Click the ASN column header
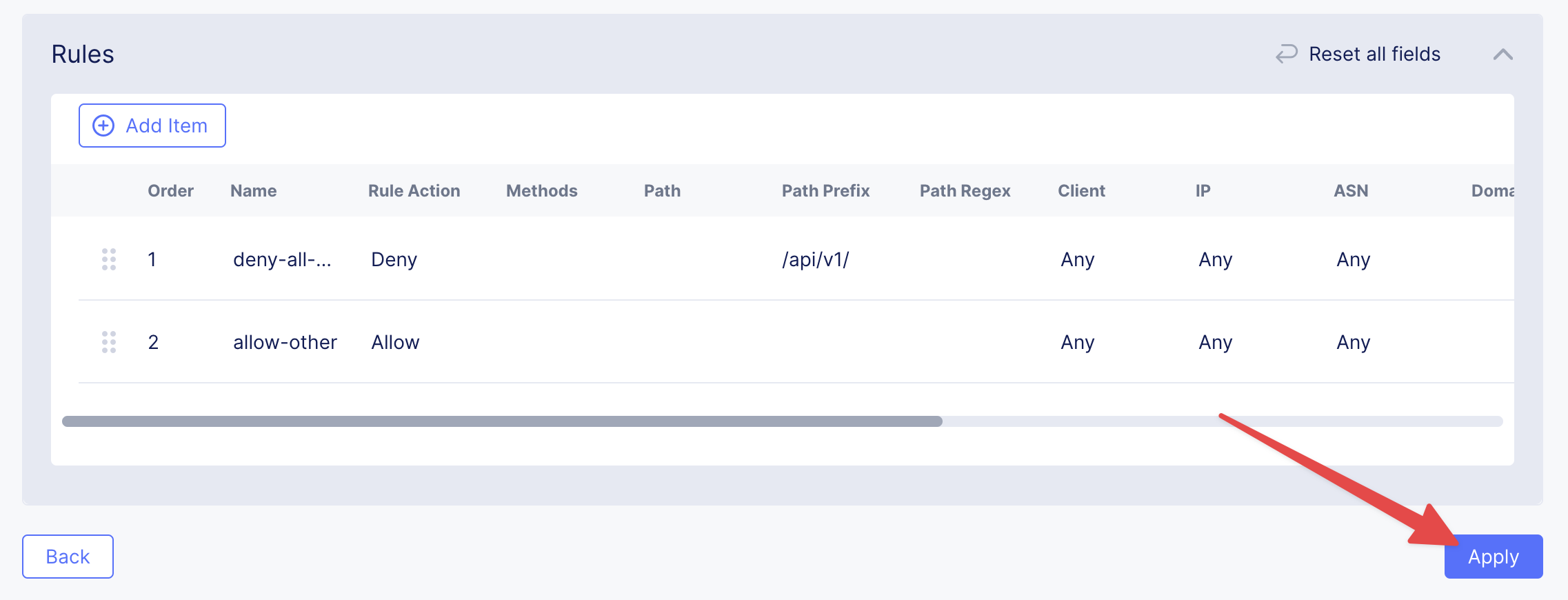The height and width of the screenshot is (600, 1568). 1351,190
